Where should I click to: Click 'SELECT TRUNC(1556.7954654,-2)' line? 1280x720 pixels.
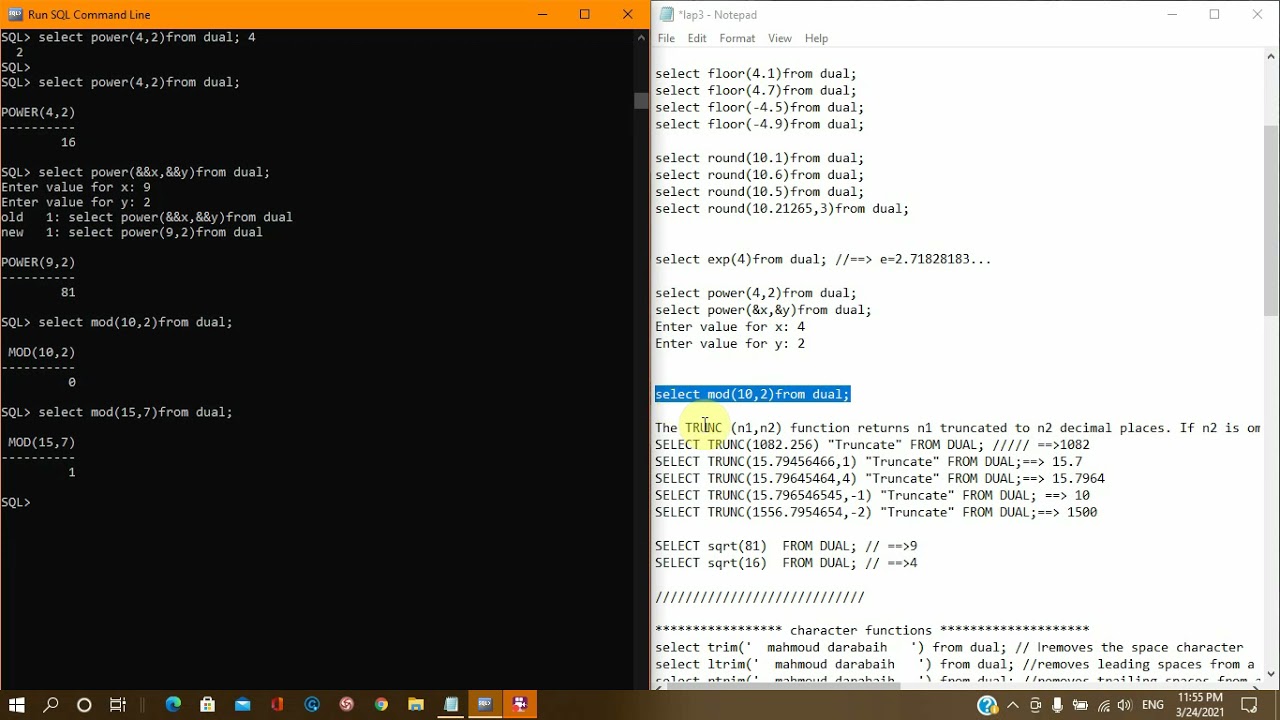tap(876, 512)
